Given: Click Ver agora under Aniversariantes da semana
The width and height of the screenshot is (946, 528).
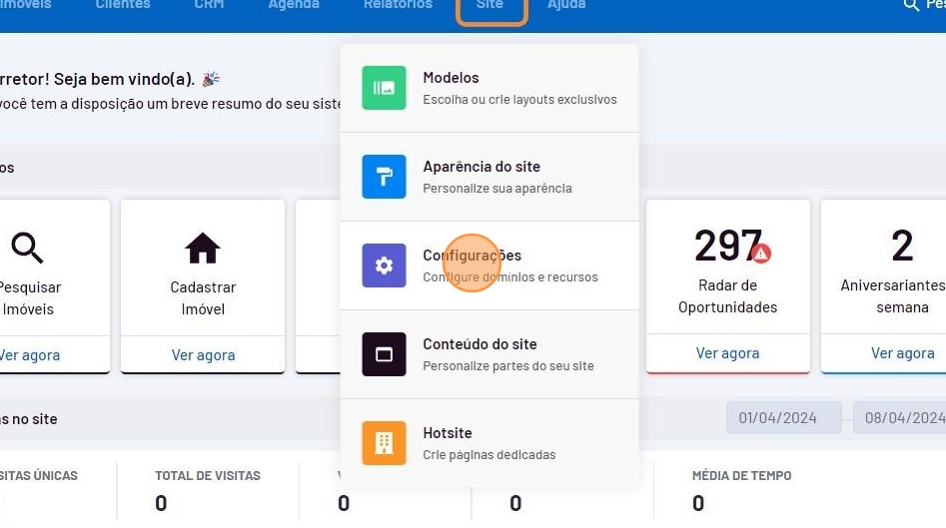Looking at the screenshot, I should (x=902, y=353).
